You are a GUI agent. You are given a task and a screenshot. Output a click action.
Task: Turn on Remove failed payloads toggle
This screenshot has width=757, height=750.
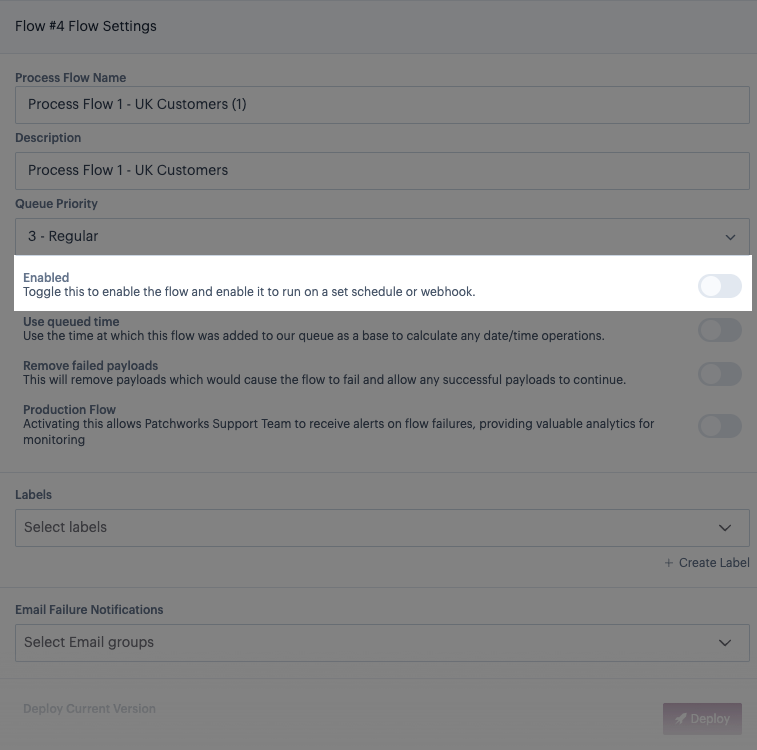point(719,374)
